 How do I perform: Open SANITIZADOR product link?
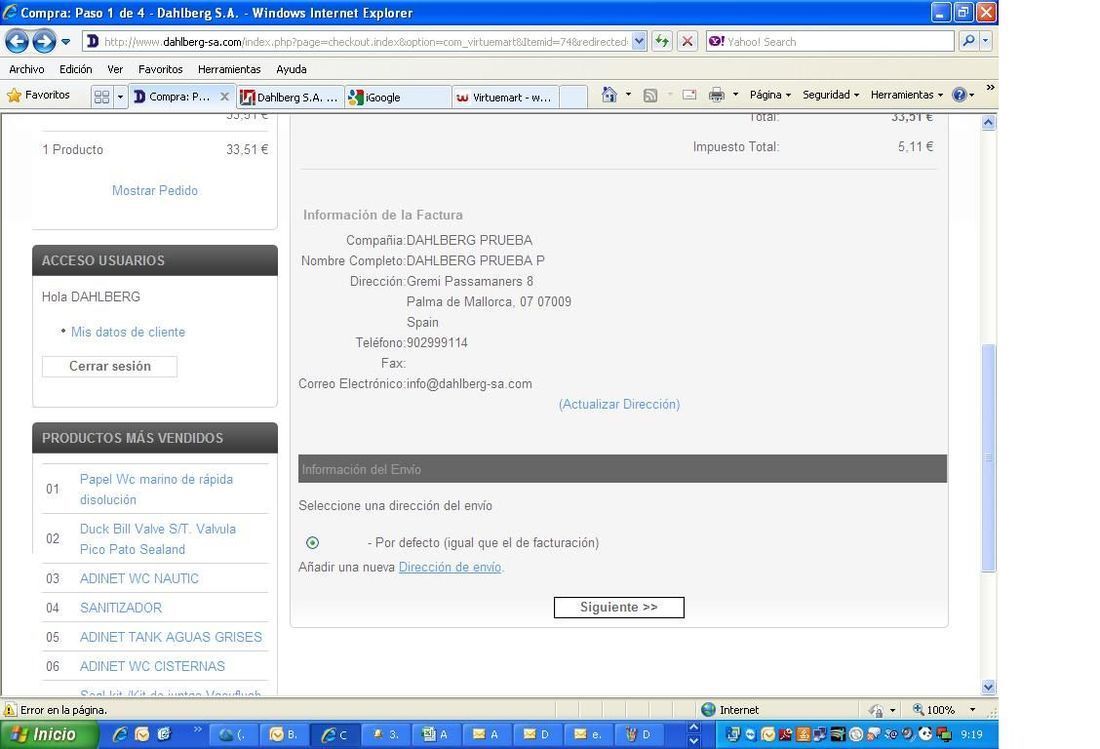[121, 608]
